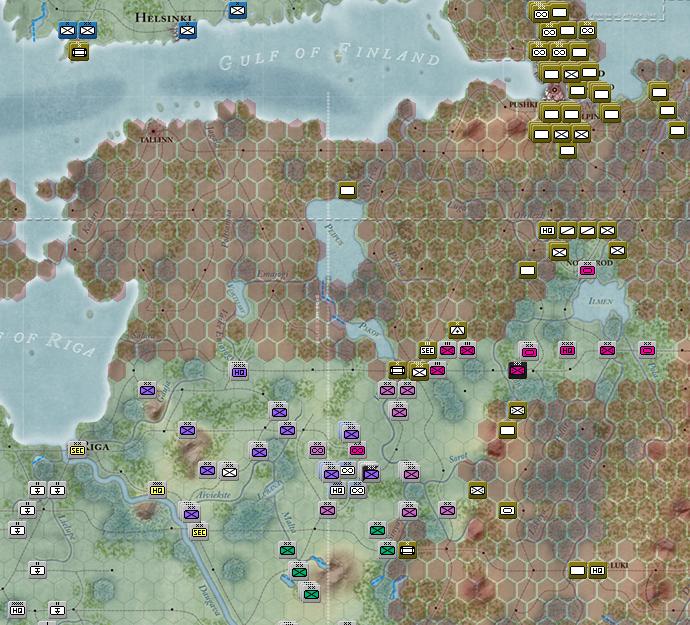Click the Ilmen lake label
This screenshot has height=625, width=690.
point(601,301)
